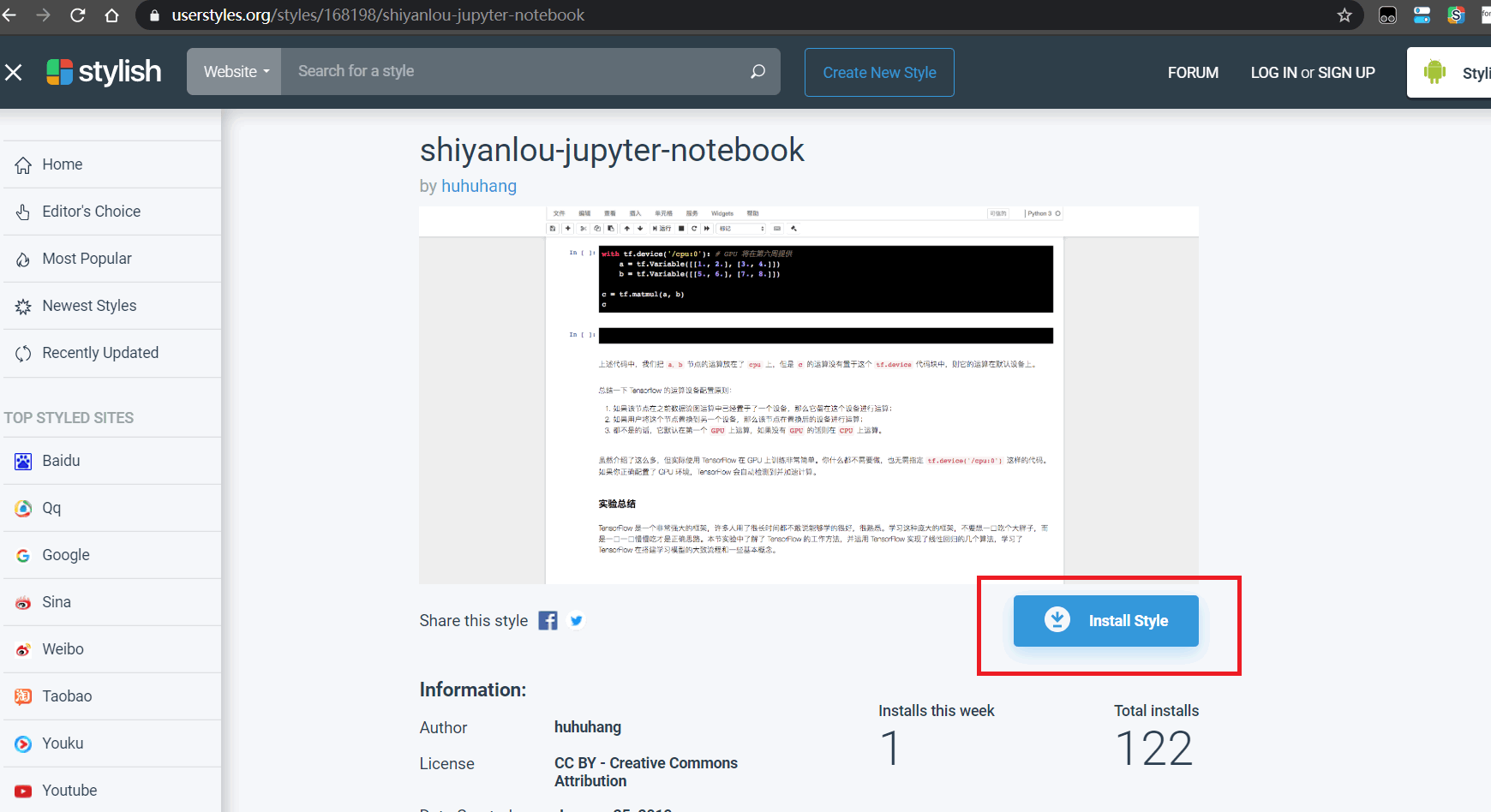The image size is (1491, 812).
Task: Share this style on Facebook
Action: point(548,620)
